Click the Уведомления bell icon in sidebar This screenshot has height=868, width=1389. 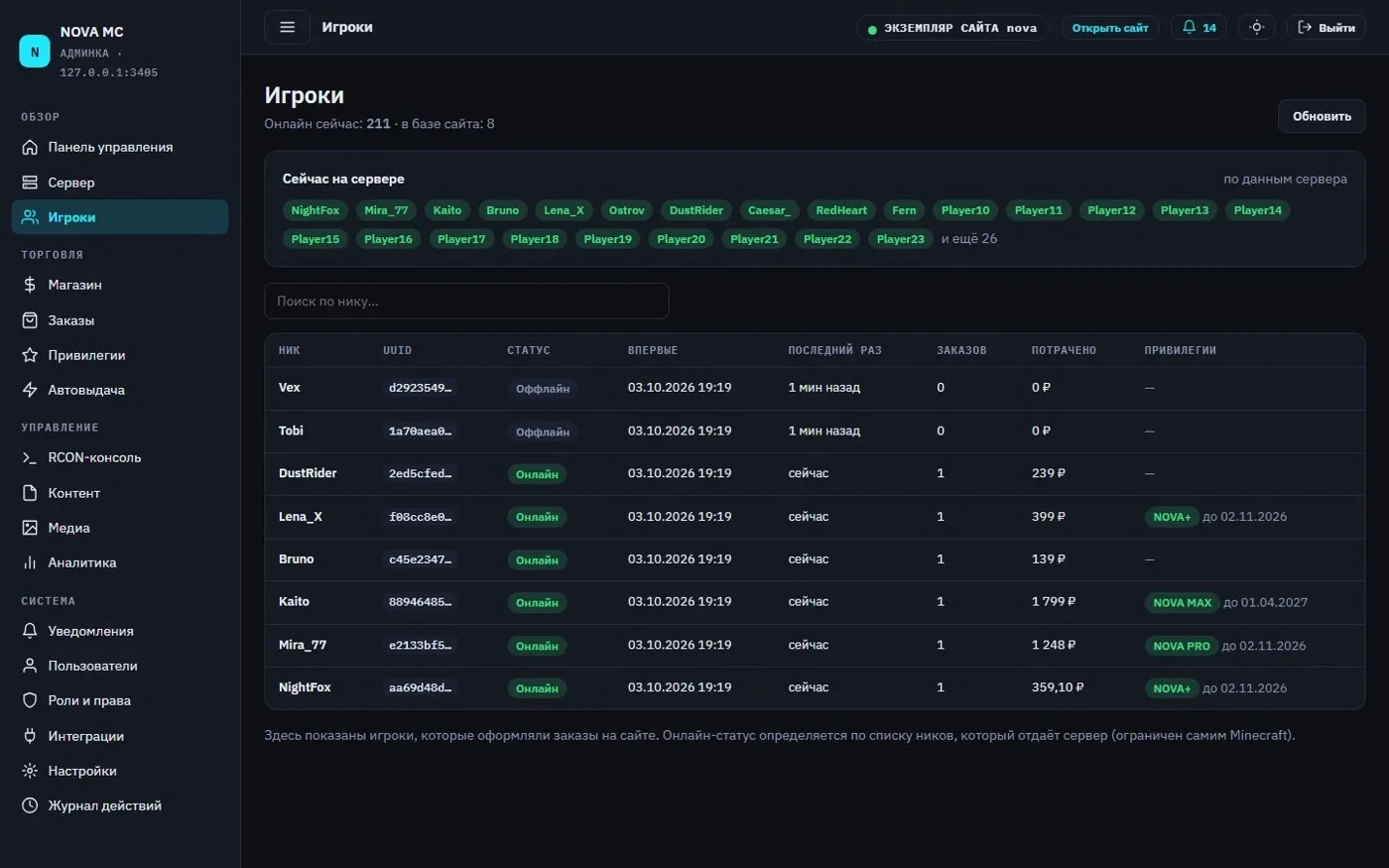click(30, 631)
